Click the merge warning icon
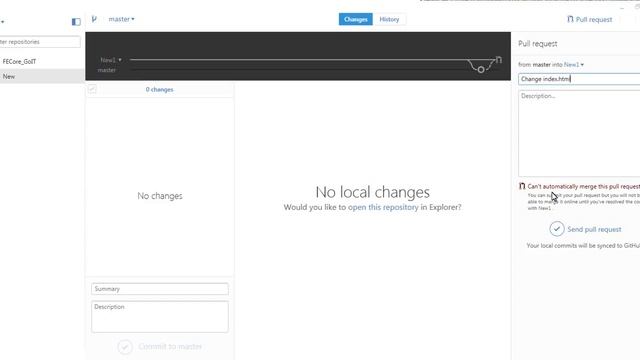Image resolution: width=640 pixels, height=360 pixels. 522,186
